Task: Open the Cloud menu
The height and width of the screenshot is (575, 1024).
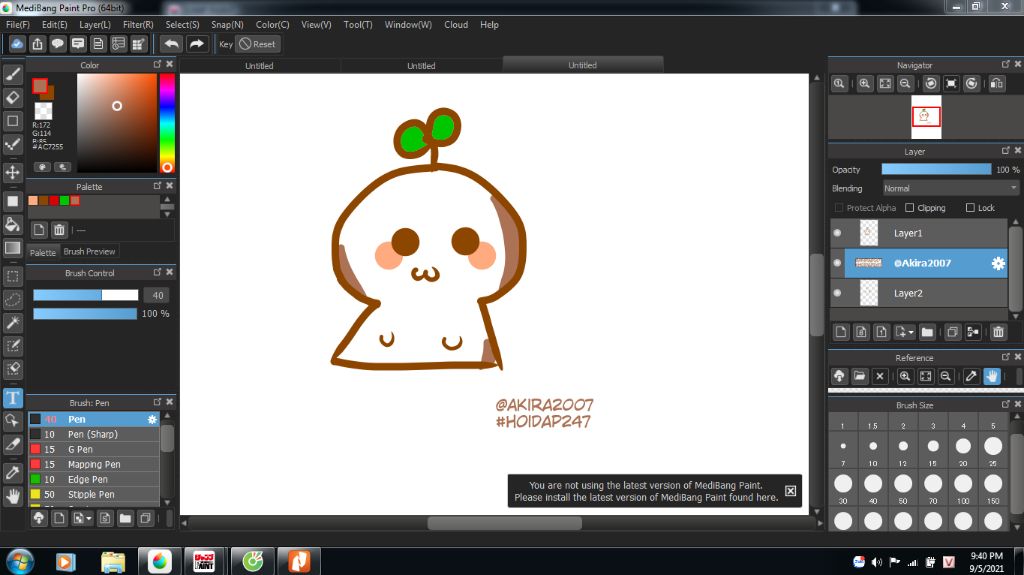Action: pyautogui.click(x=456, y=25)
